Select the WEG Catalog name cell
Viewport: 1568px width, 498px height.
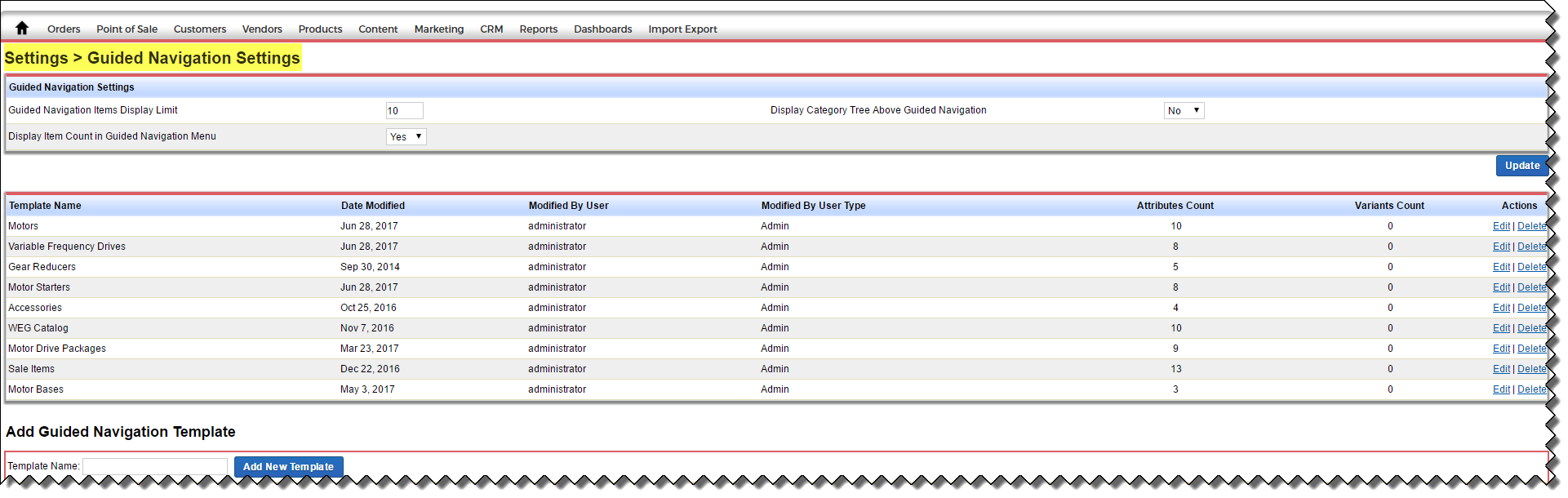coord(38,328)
